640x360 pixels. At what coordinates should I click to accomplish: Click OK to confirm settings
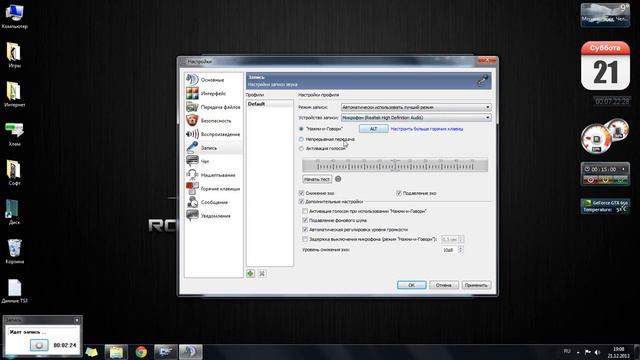pos(411,285)
